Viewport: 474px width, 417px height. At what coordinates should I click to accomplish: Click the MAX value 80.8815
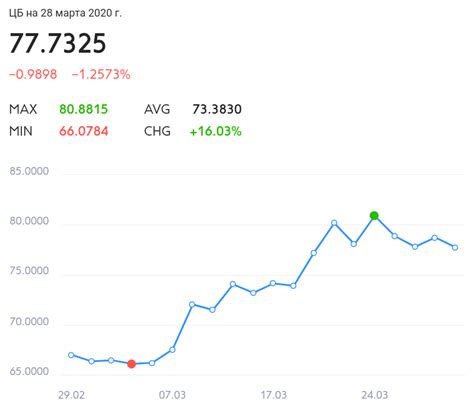tap(84, 109)
